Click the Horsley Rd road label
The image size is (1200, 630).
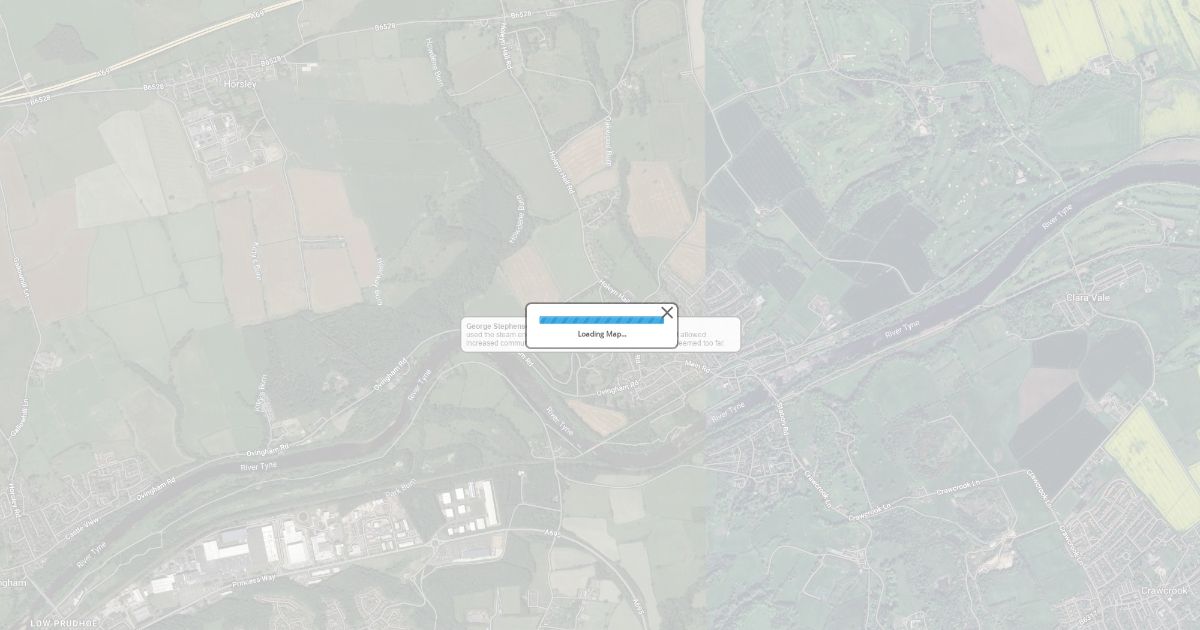click(x=18, y=500)
